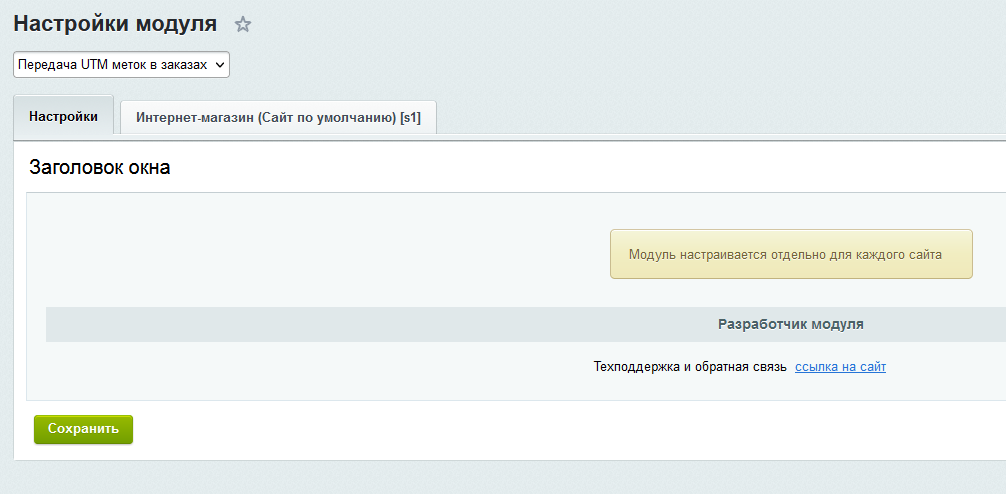The width and height of the screenshot is (1006, 494).
Task: Click the yellow per-site configuration notice
Action: 791,255
